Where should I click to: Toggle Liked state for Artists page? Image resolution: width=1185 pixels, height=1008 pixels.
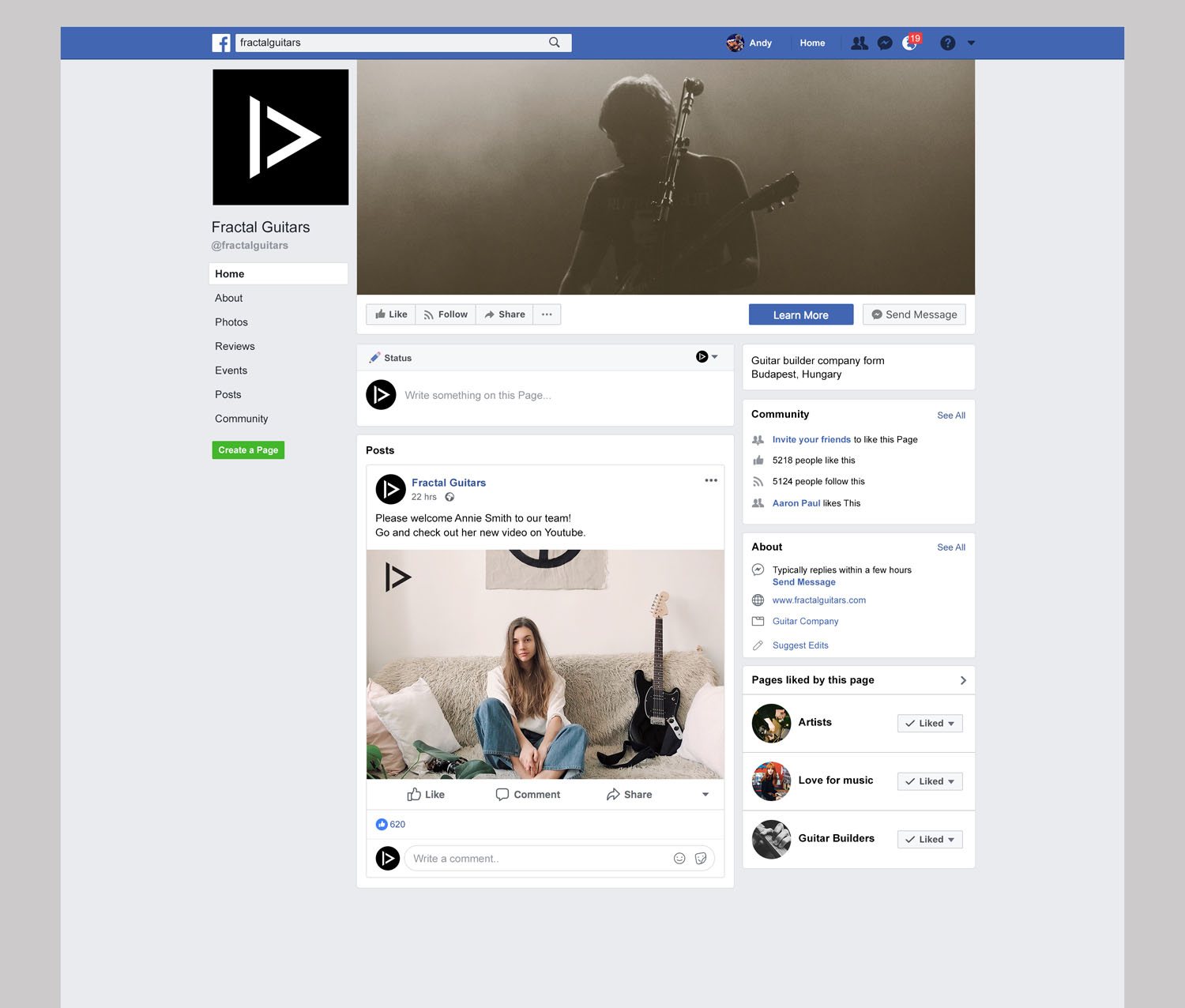[930, 724]
